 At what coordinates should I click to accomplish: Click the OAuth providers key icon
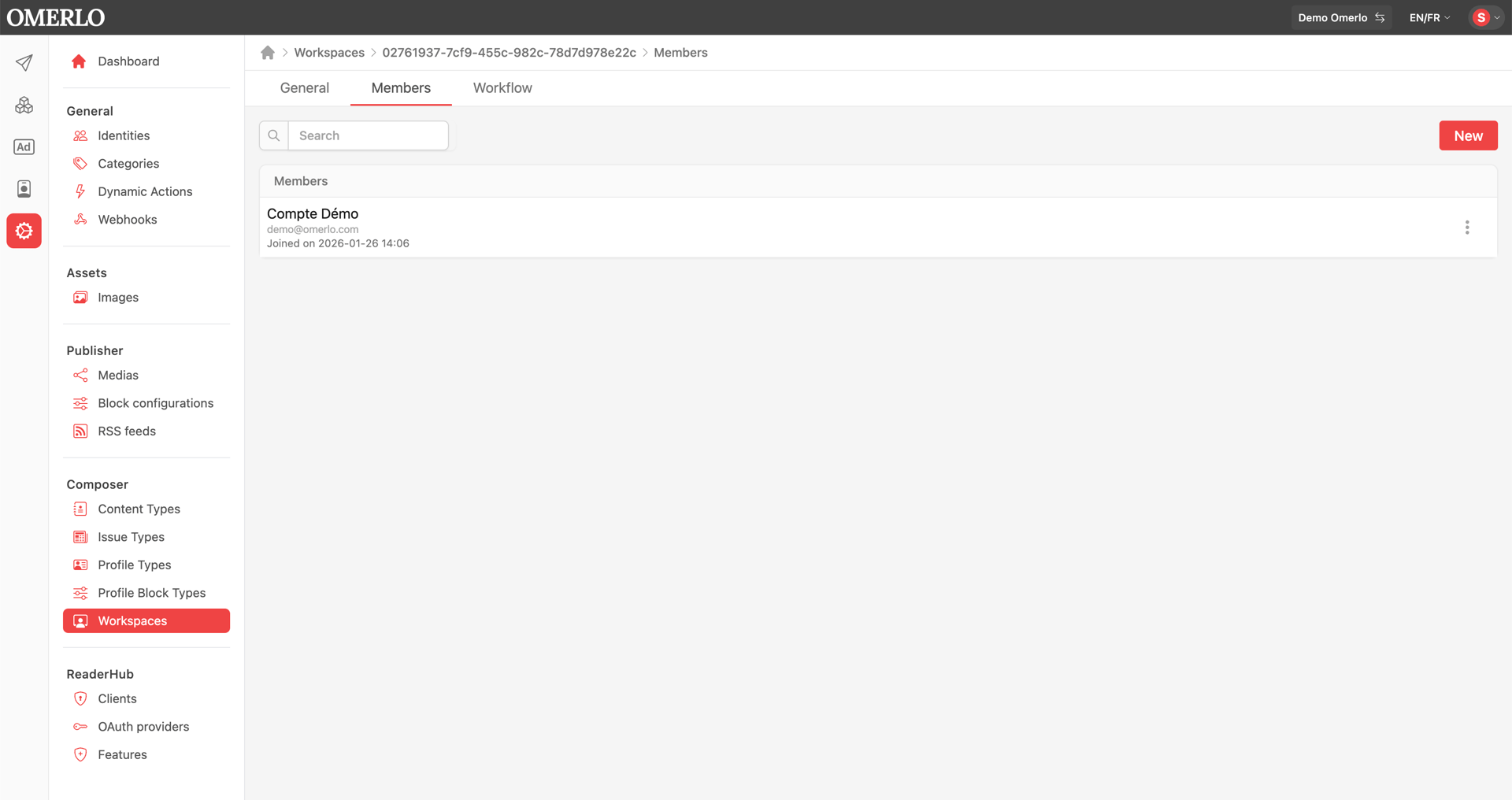pos(80,727)
